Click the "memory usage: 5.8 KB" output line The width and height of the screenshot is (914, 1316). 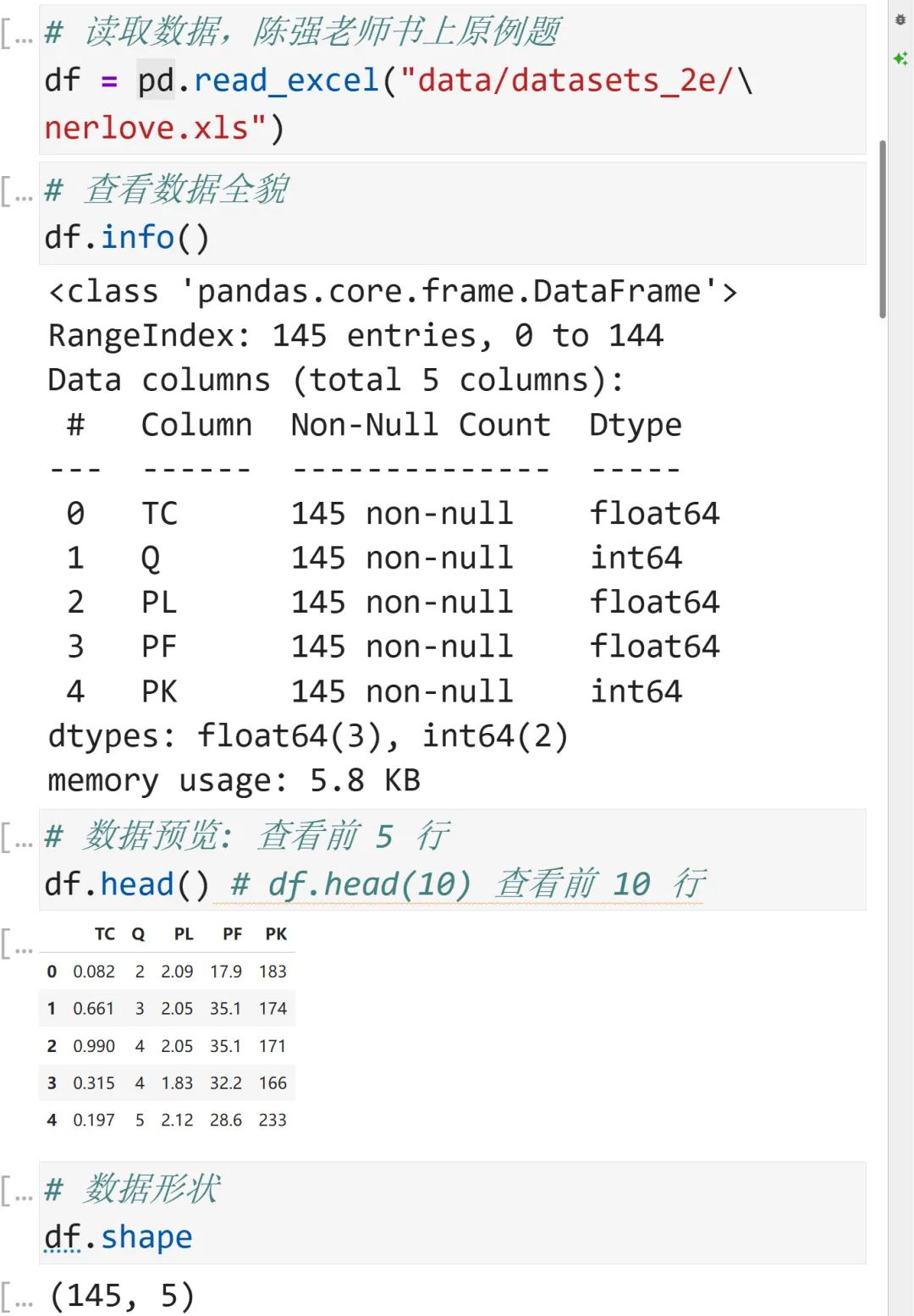click(x=234, y=780)
